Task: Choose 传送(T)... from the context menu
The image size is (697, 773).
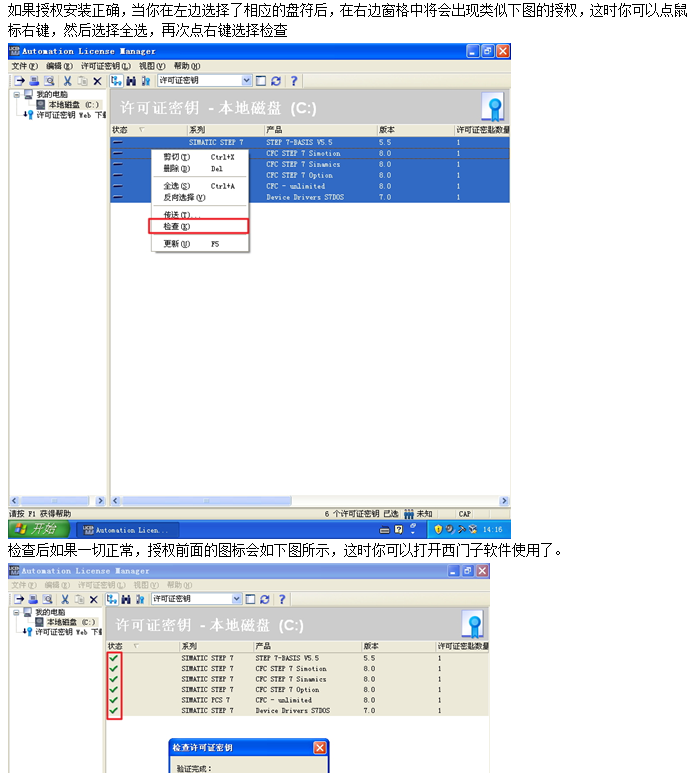Action: pos(200,214)
